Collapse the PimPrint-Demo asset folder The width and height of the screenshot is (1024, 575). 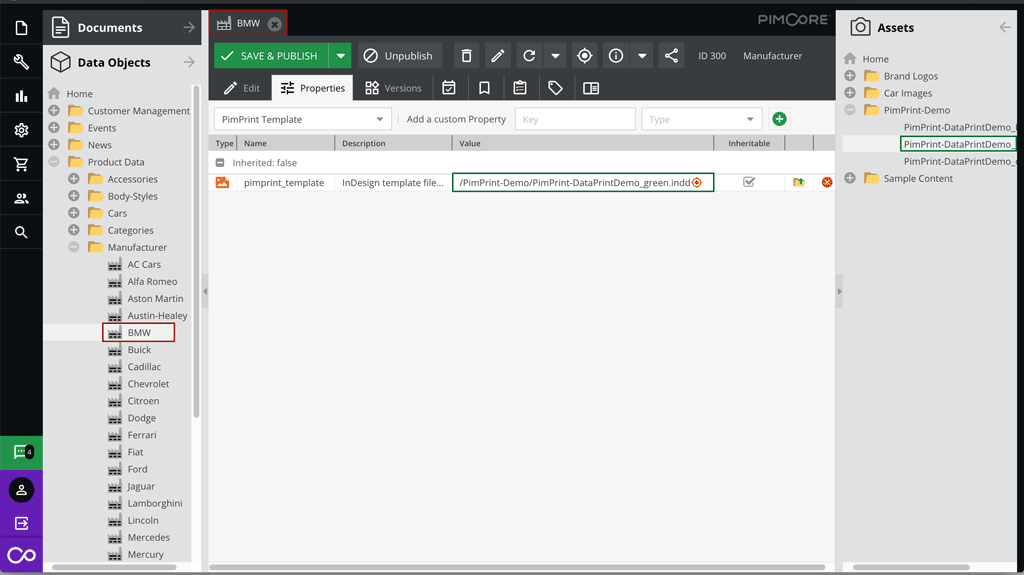850,110
